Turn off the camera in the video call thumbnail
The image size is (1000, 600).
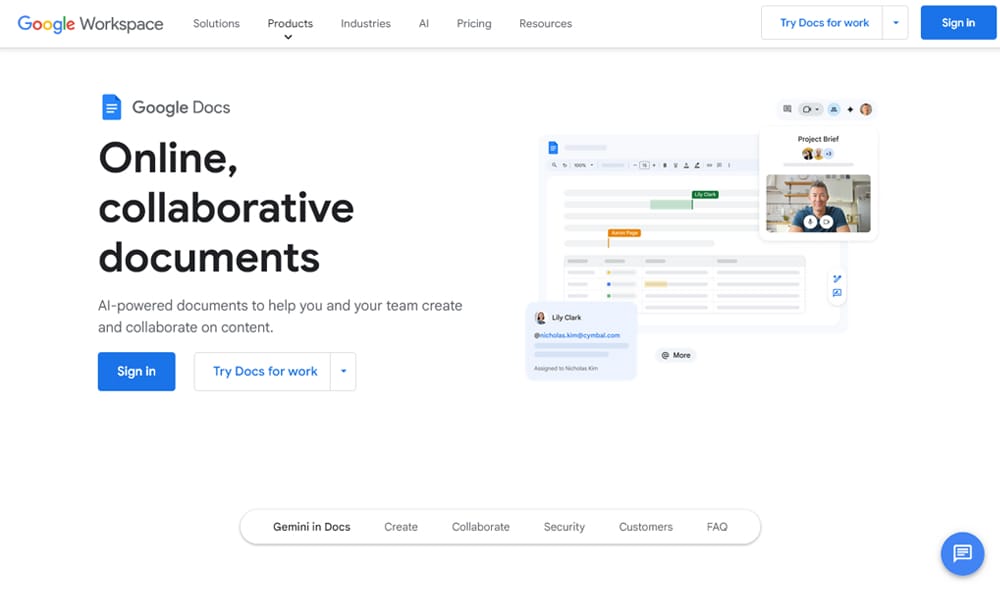click(827, 222)
